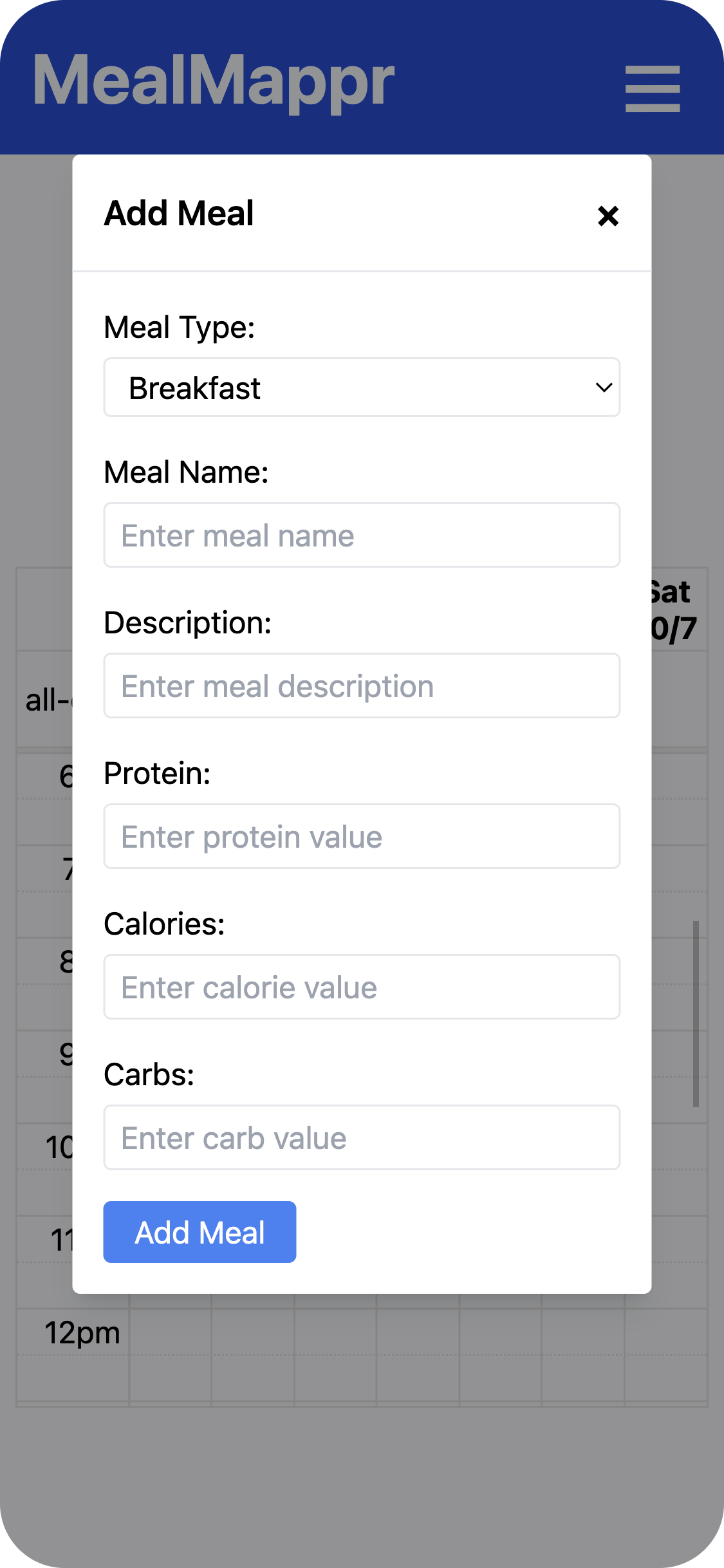Screen dimensions: 724x1568
Task: Click the calorie value input box
Action: (x=362, y=987)
